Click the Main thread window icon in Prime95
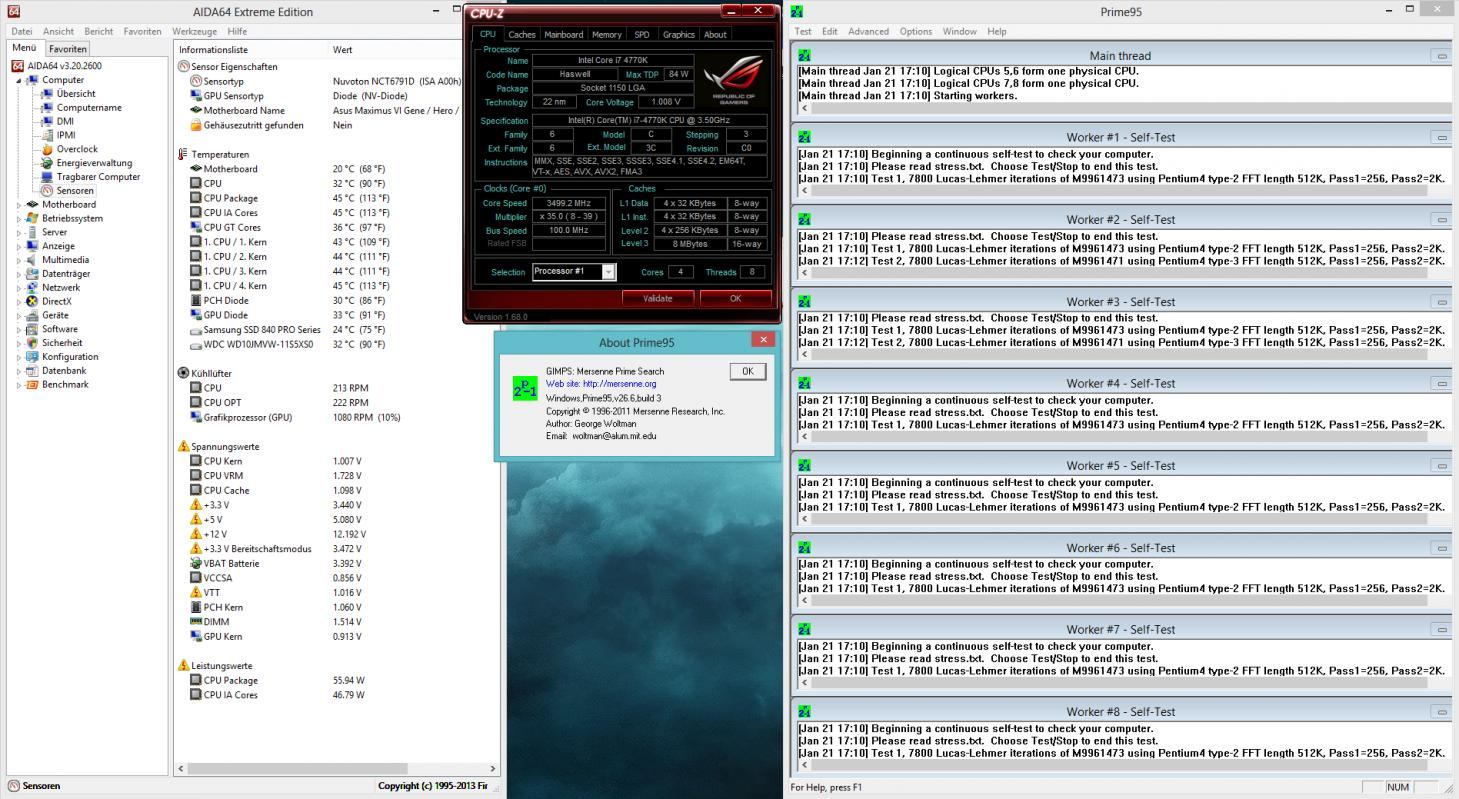 804,55
